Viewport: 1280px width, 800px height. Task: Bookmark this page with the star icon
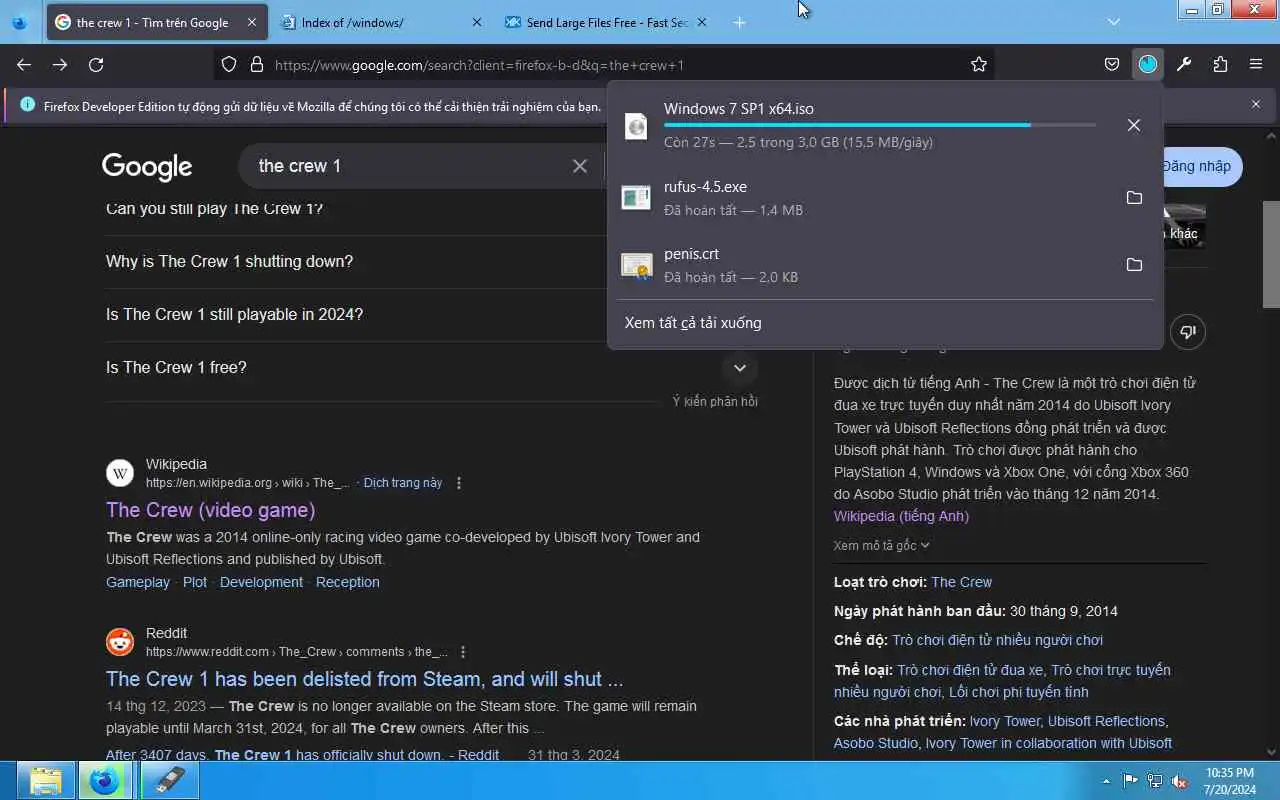click(x=979, y=64)
